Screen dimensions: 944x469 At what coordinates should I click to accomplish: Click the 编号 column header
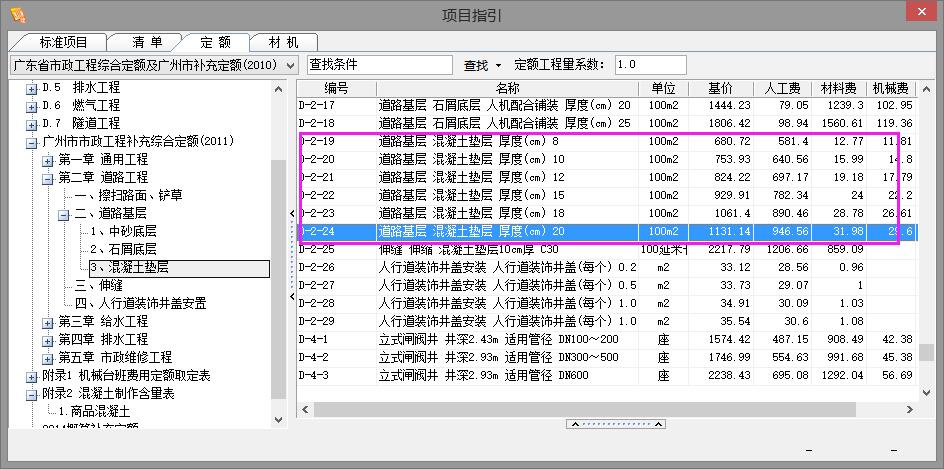click(336, 89)
